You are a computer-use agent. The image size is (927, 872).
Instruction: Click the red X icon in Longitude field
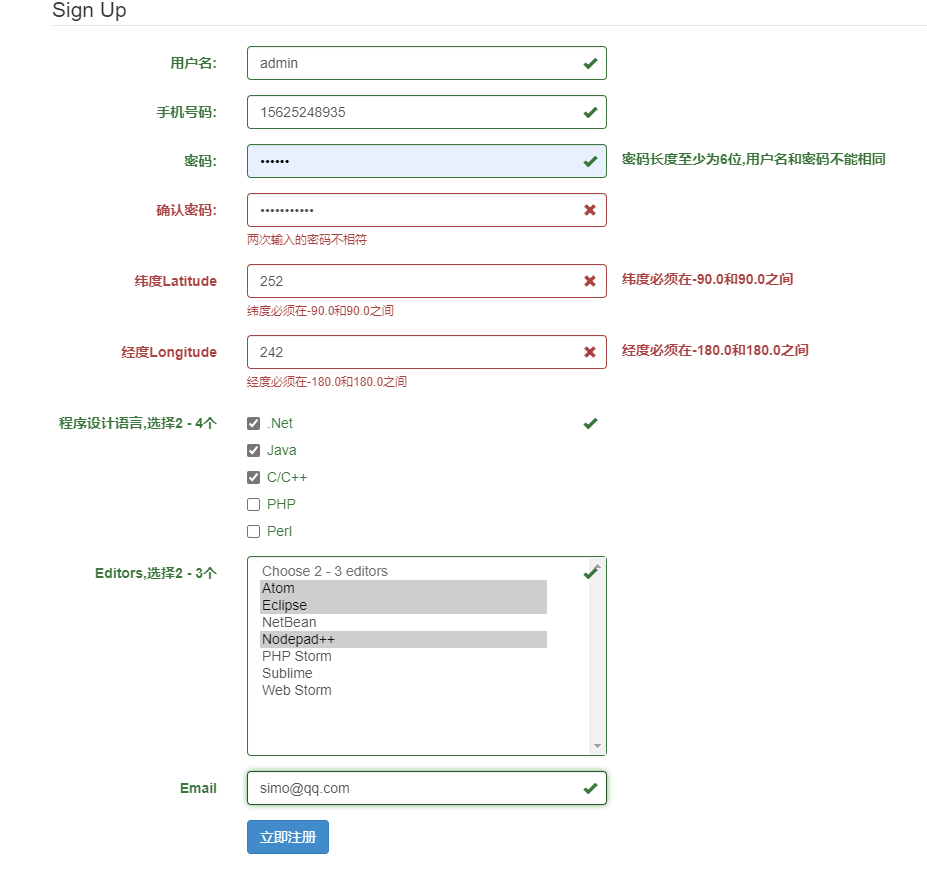[590, 352]
